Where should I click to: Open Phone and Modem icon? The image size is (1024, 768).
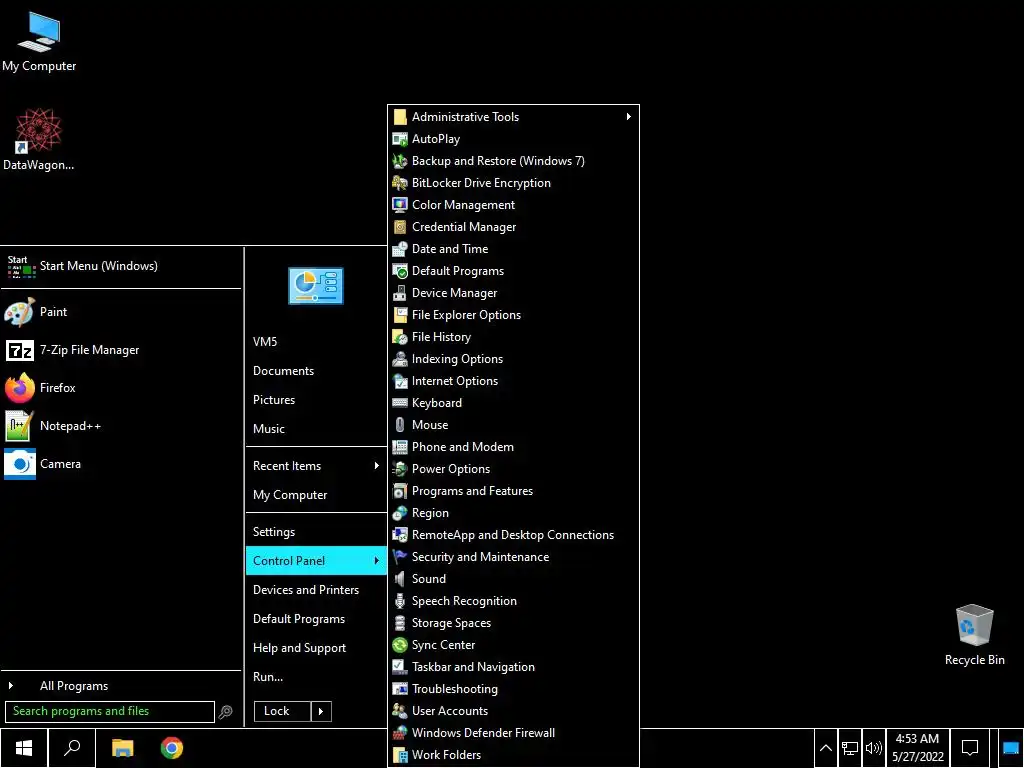point(400,447)
